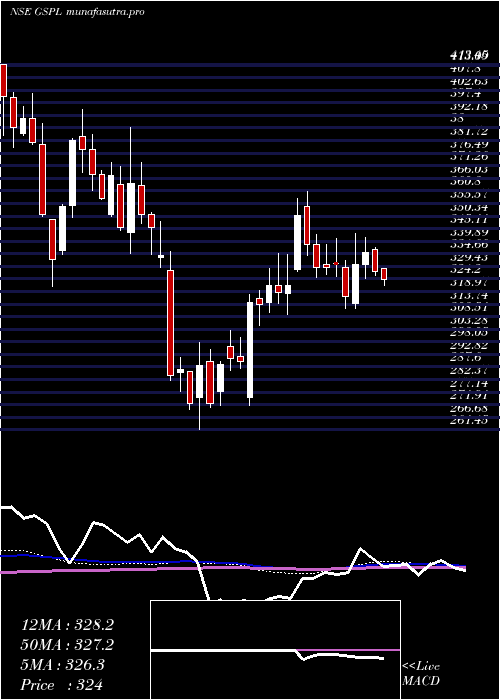This screenshot has width=500, height=700.
Task: Select the 402.63 price level label
Action: [x=469, y=81]
